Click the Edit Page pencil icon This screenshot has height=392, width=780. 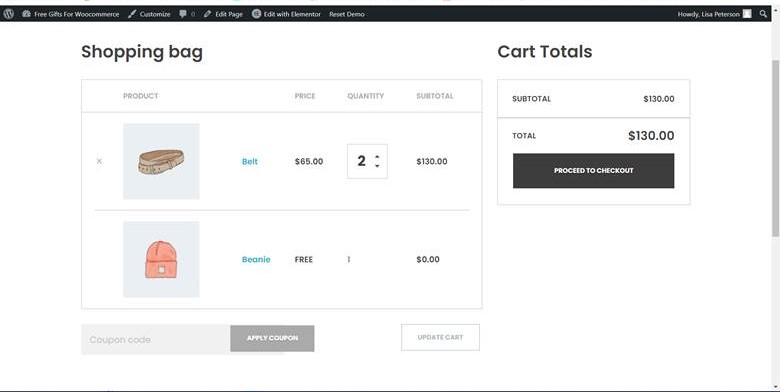click(207, 14)
